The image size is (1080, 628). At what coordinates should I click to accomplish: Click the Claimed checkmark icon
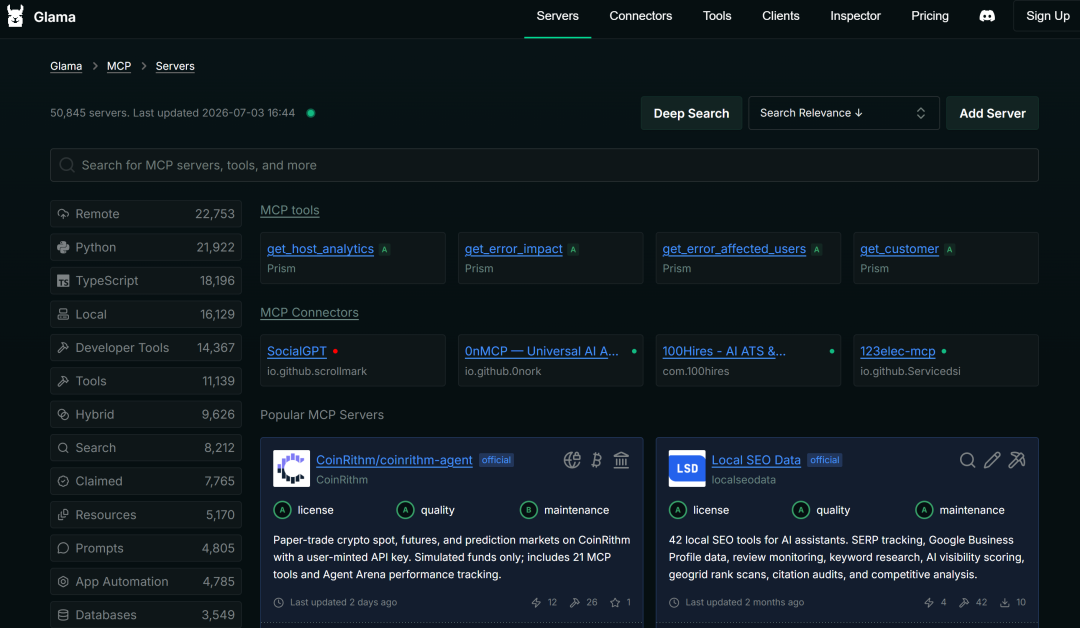click(x=63, y=481)
